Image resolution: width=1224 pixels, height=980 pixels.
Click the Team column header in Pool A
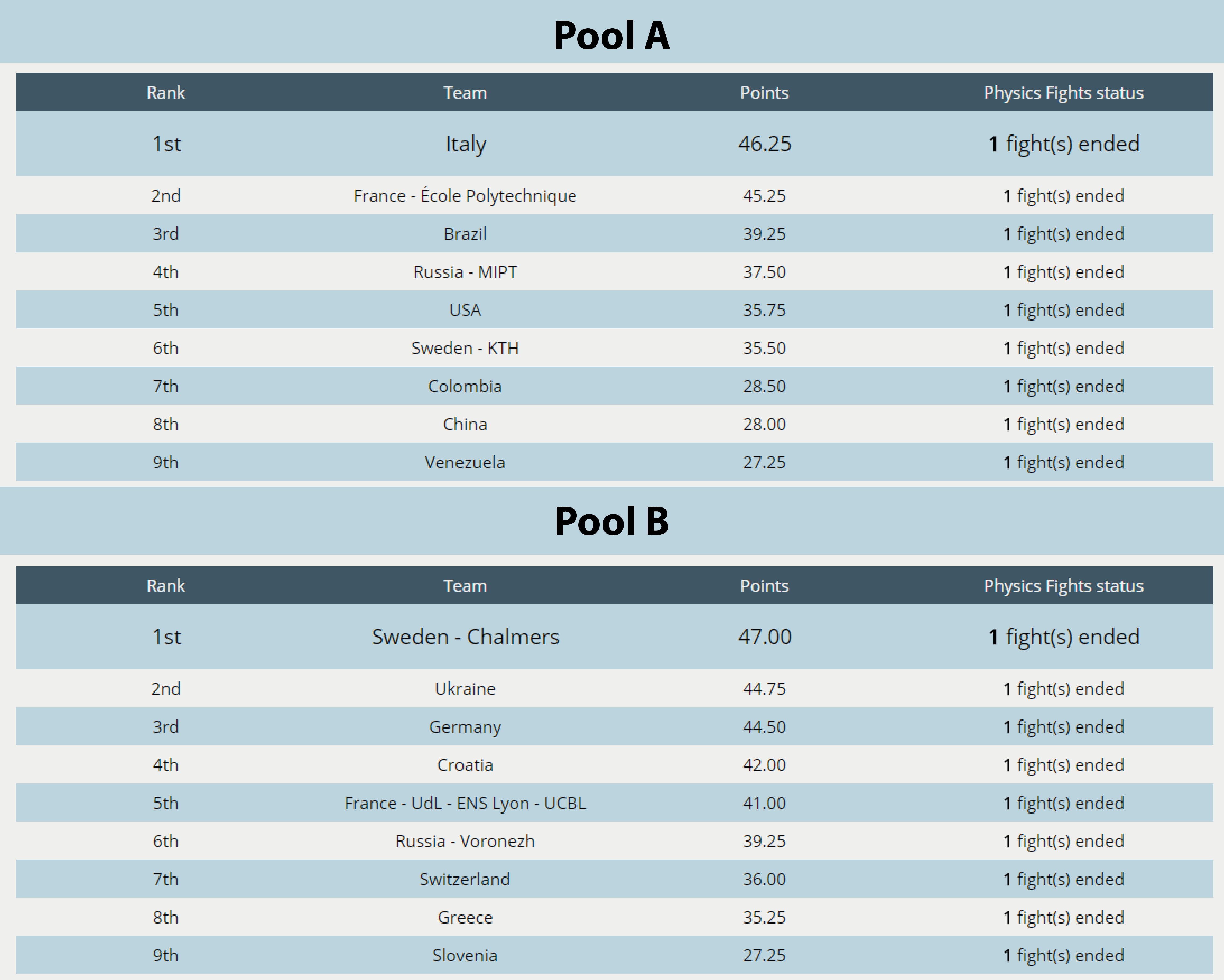tap(465, 93)
